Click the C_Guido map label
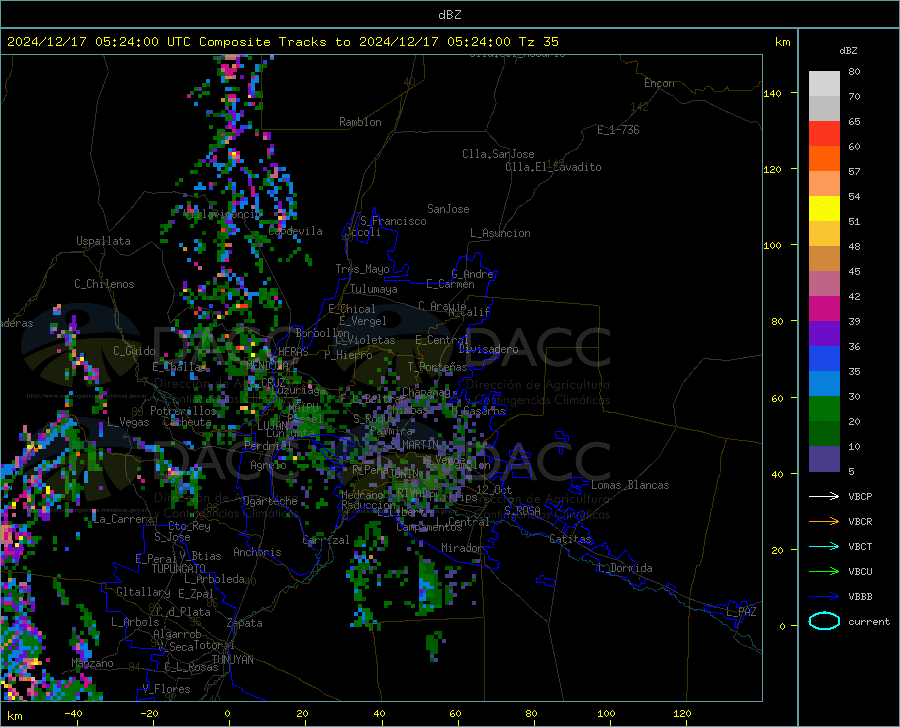 [134, 351]
